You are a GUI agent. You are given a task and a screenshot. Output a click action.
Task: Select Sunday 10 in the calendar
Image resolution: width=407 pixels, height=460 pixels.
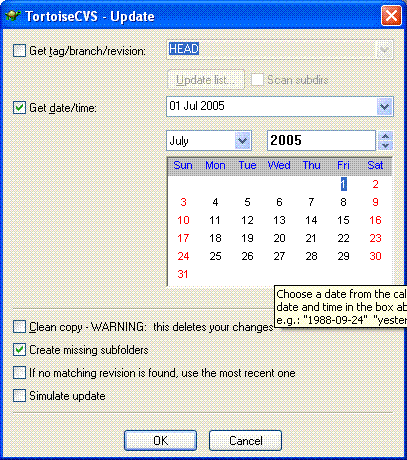pyautogui.click(x=183, y=220)
